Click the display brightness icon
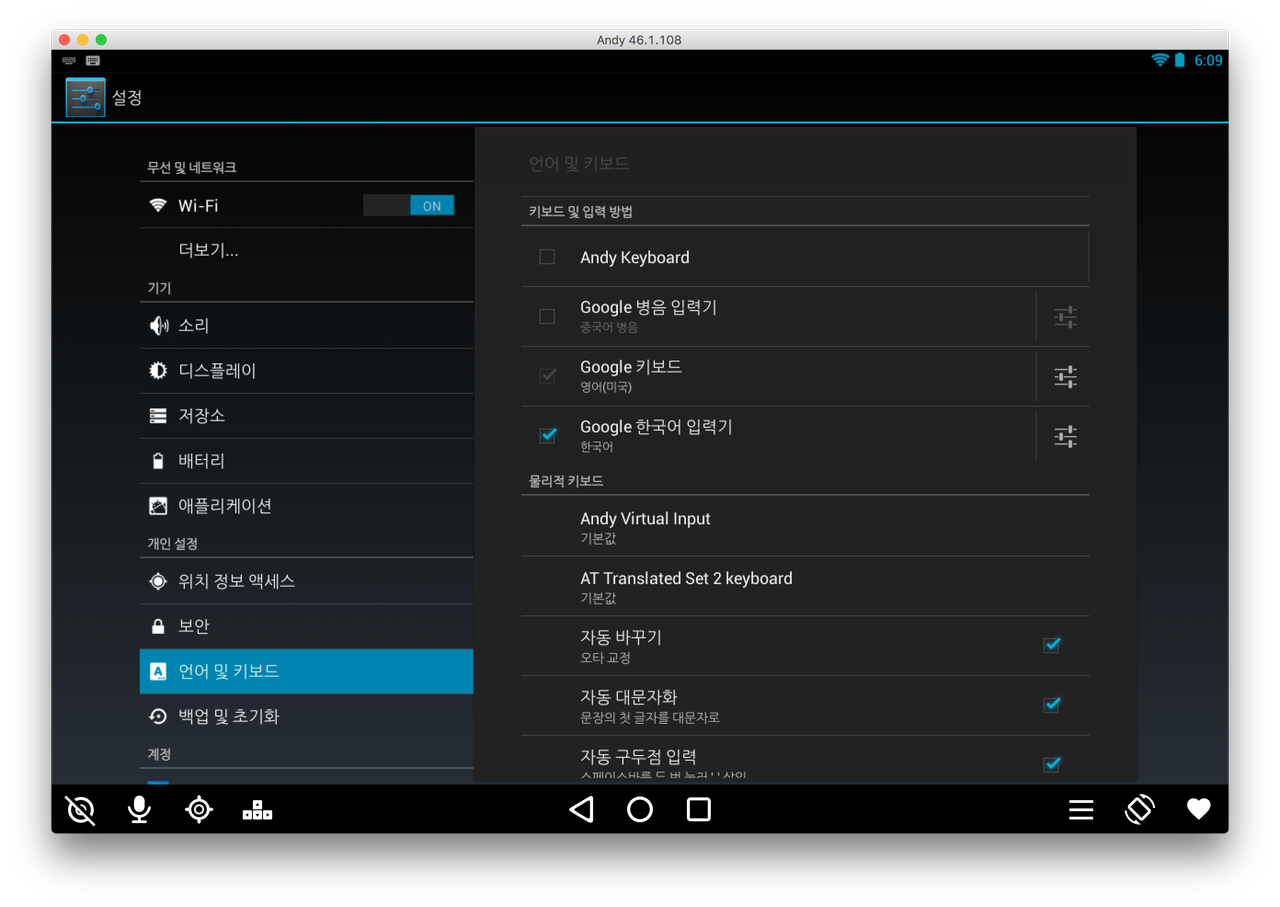Screen dimensions: 1280x907 click(x=158, y=370)
